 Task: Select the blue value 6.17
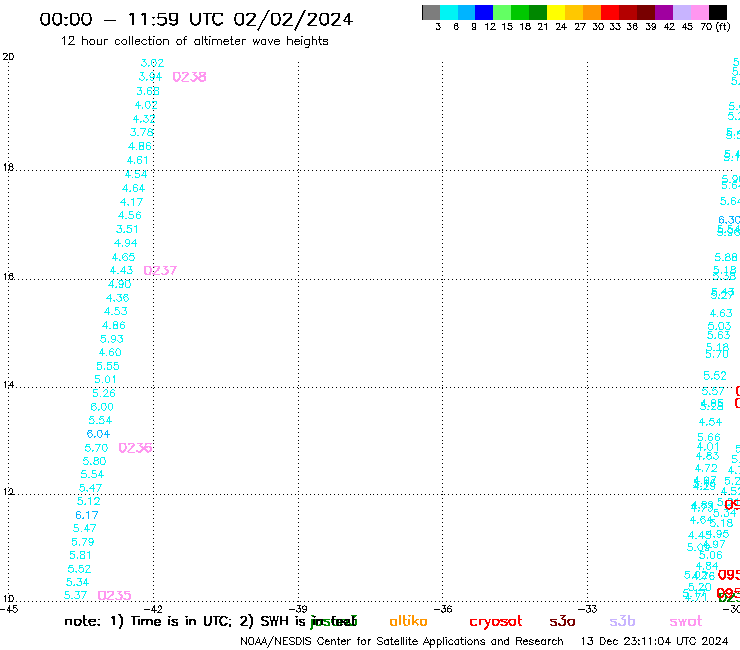(87, 515)
